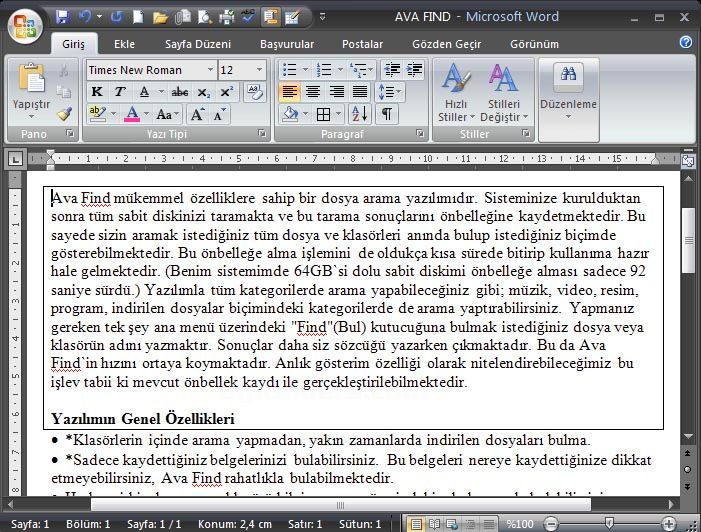Go to the Başvurular tab
Viewport: 701px width, 532px height.
pyautogui.click(x=287, y=44)
